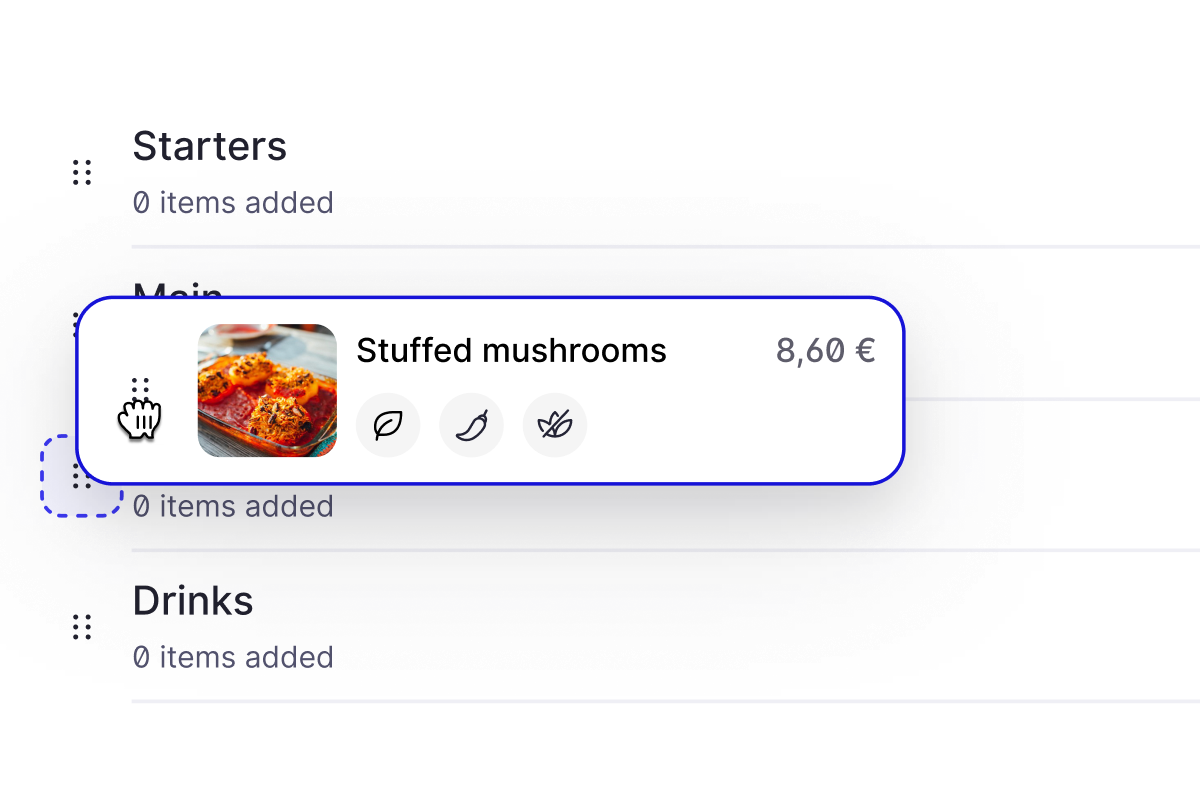Click the chili pepper spicy icon
The height and width of the screenshot is (800, 1200).
471,425
